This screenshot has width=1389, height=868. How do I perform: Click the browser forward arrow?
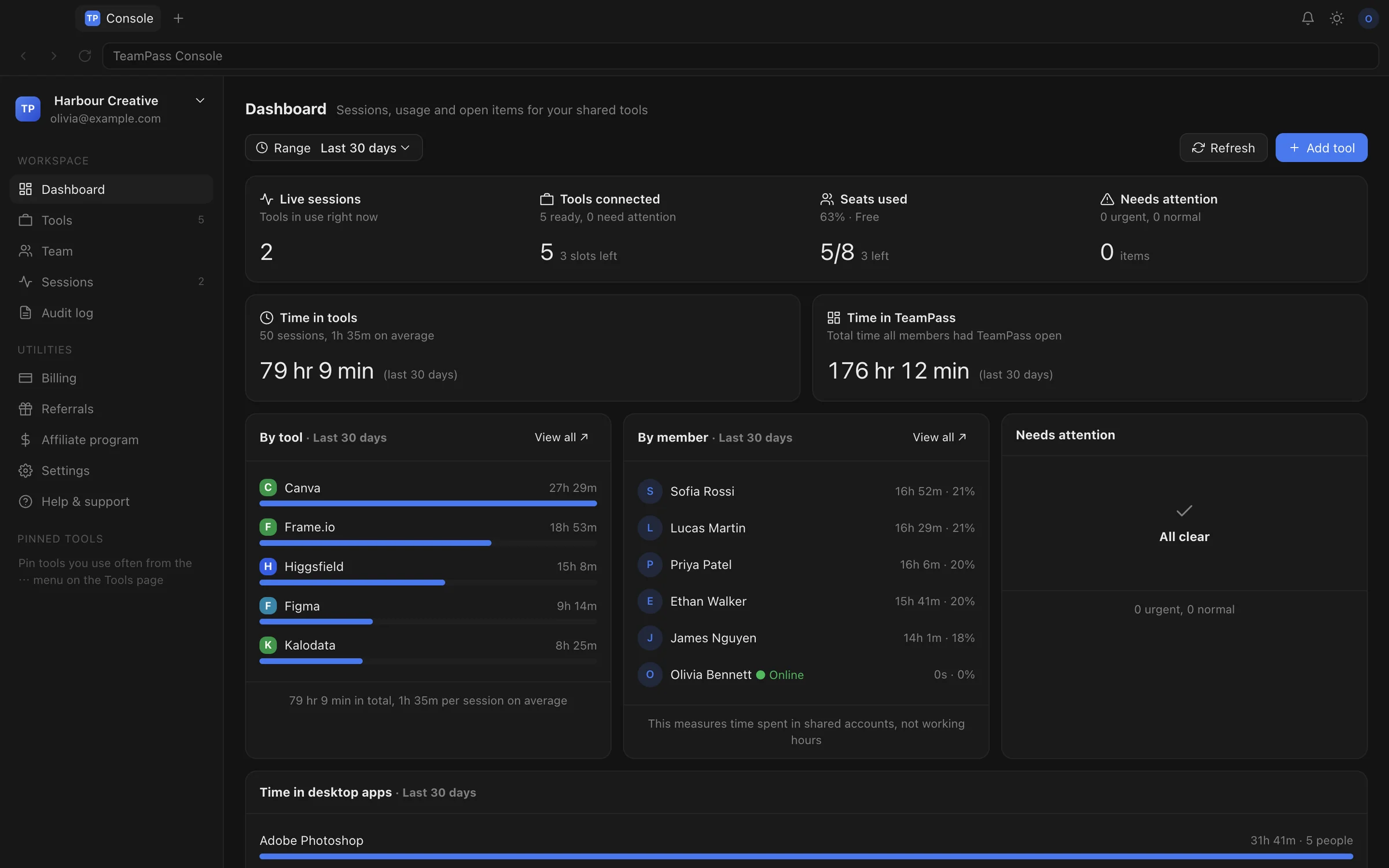(54, 56)
